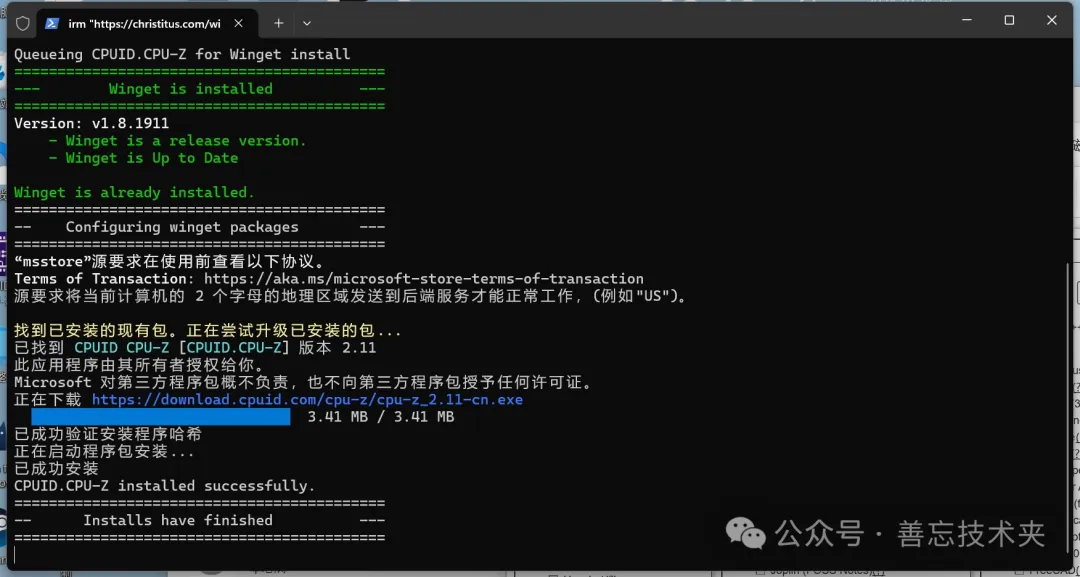Click the 'Winget is installed' green header
Screen dimensions: 1080x577
[191, 89]
